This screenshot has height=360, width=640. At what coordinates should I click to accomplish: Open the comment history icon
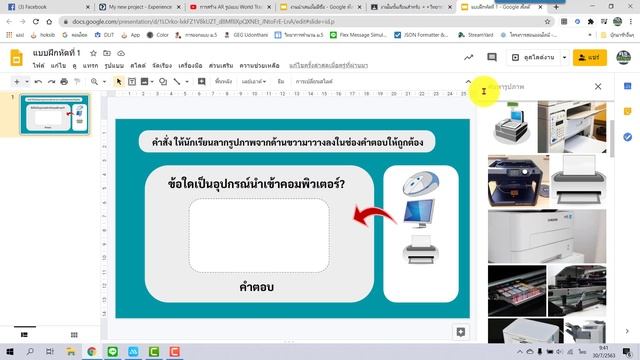coord(492,58)
